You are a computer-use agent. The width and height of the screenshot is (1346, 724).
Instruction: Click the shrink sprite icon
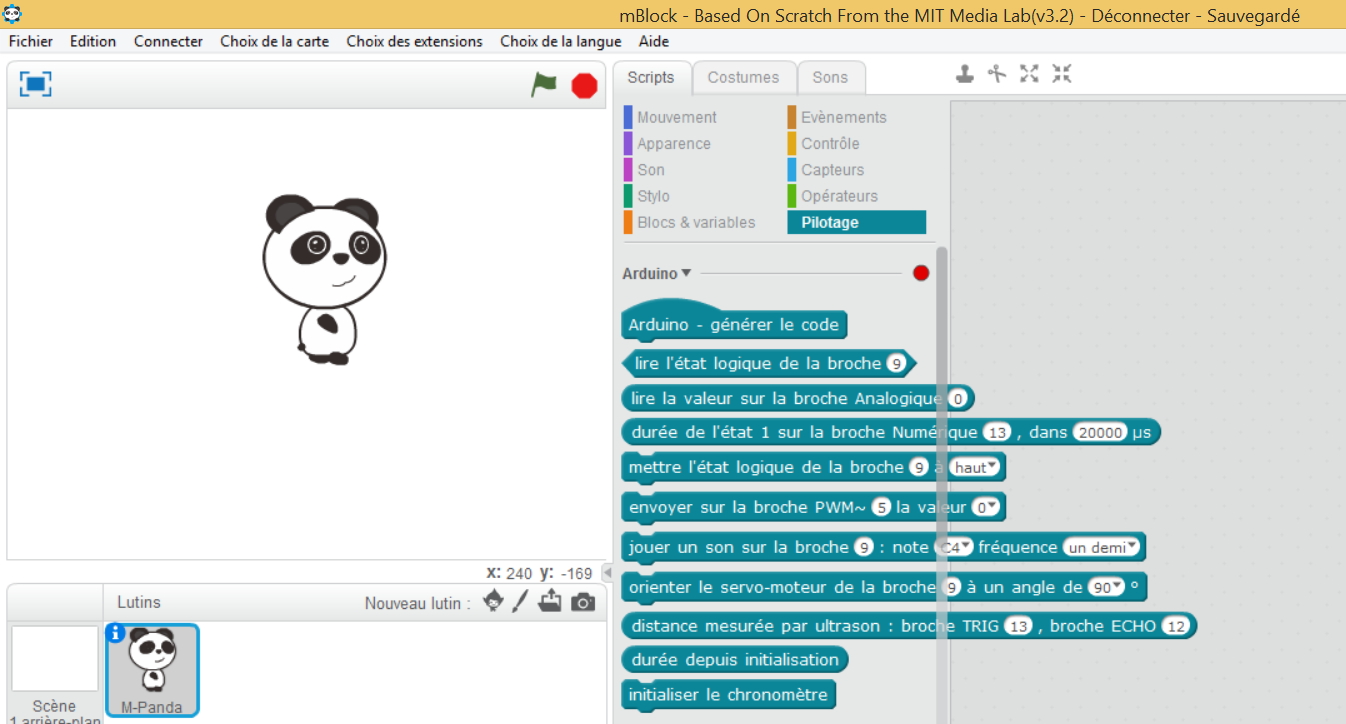(x=1061, y=74)
